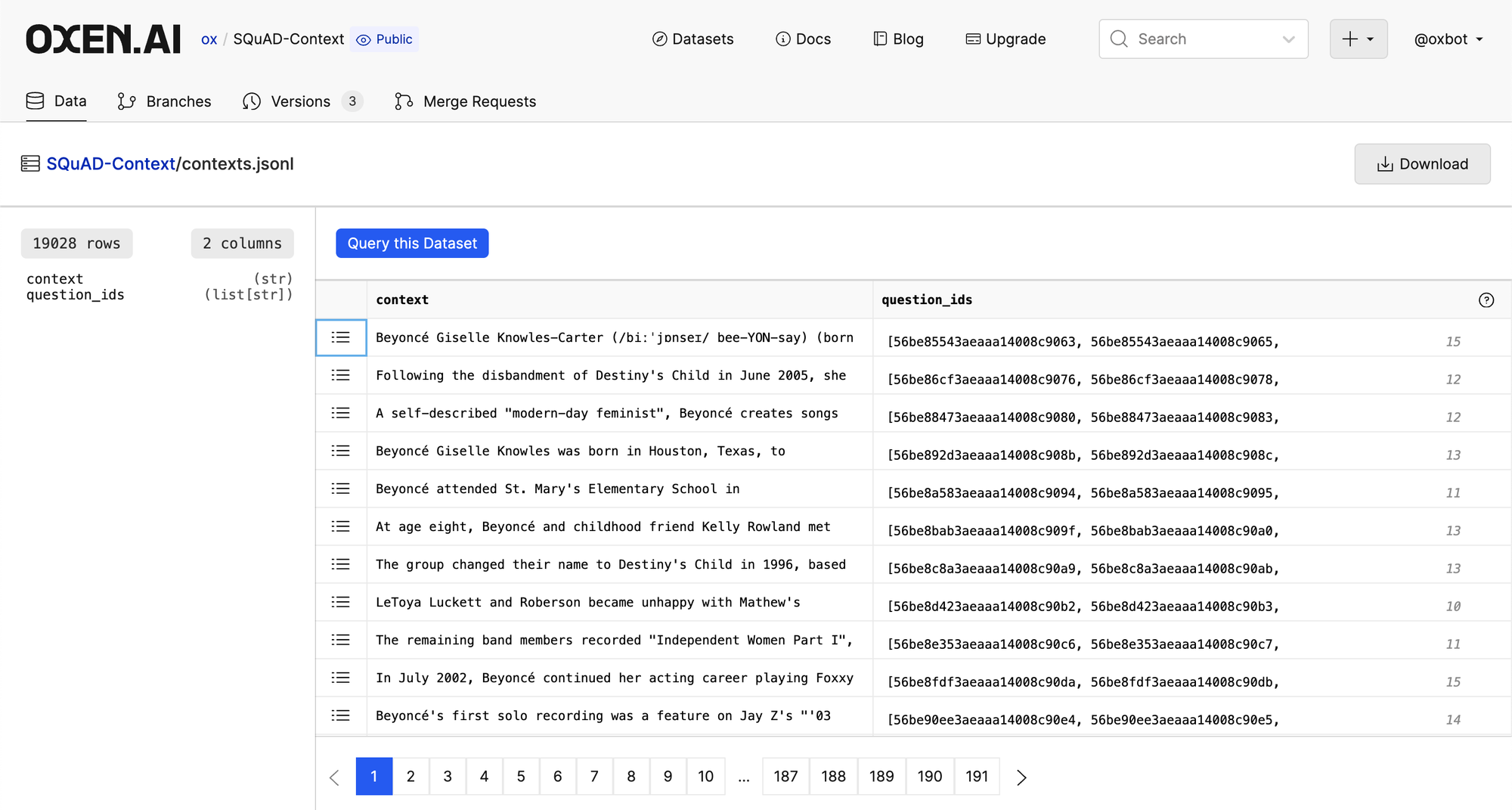This screenshot has height=810, width=1512.
Task: Go to page 5
Action: click(521, 777)
